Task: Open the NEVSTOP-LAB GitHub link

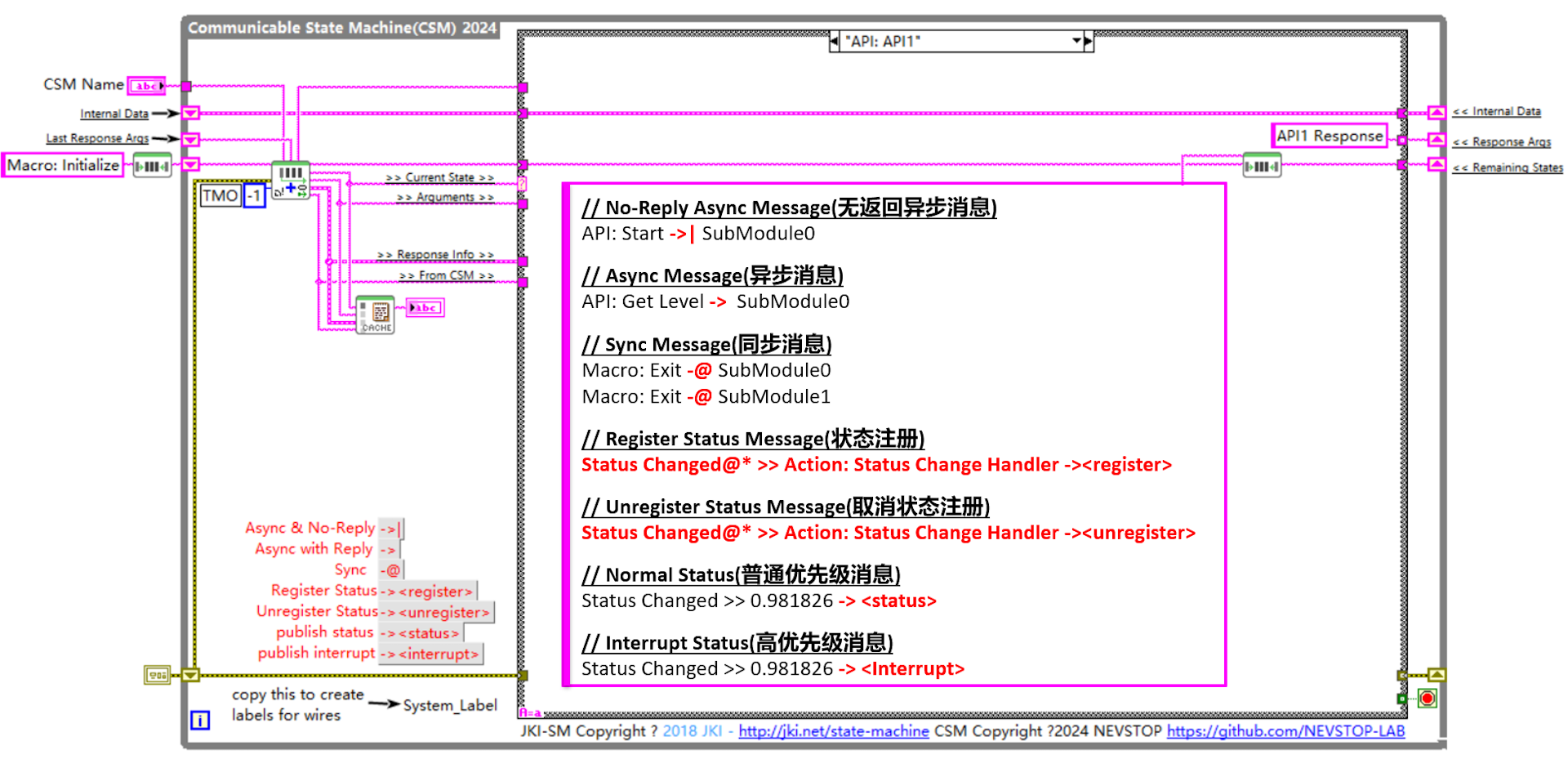Action: (1286, 731)
